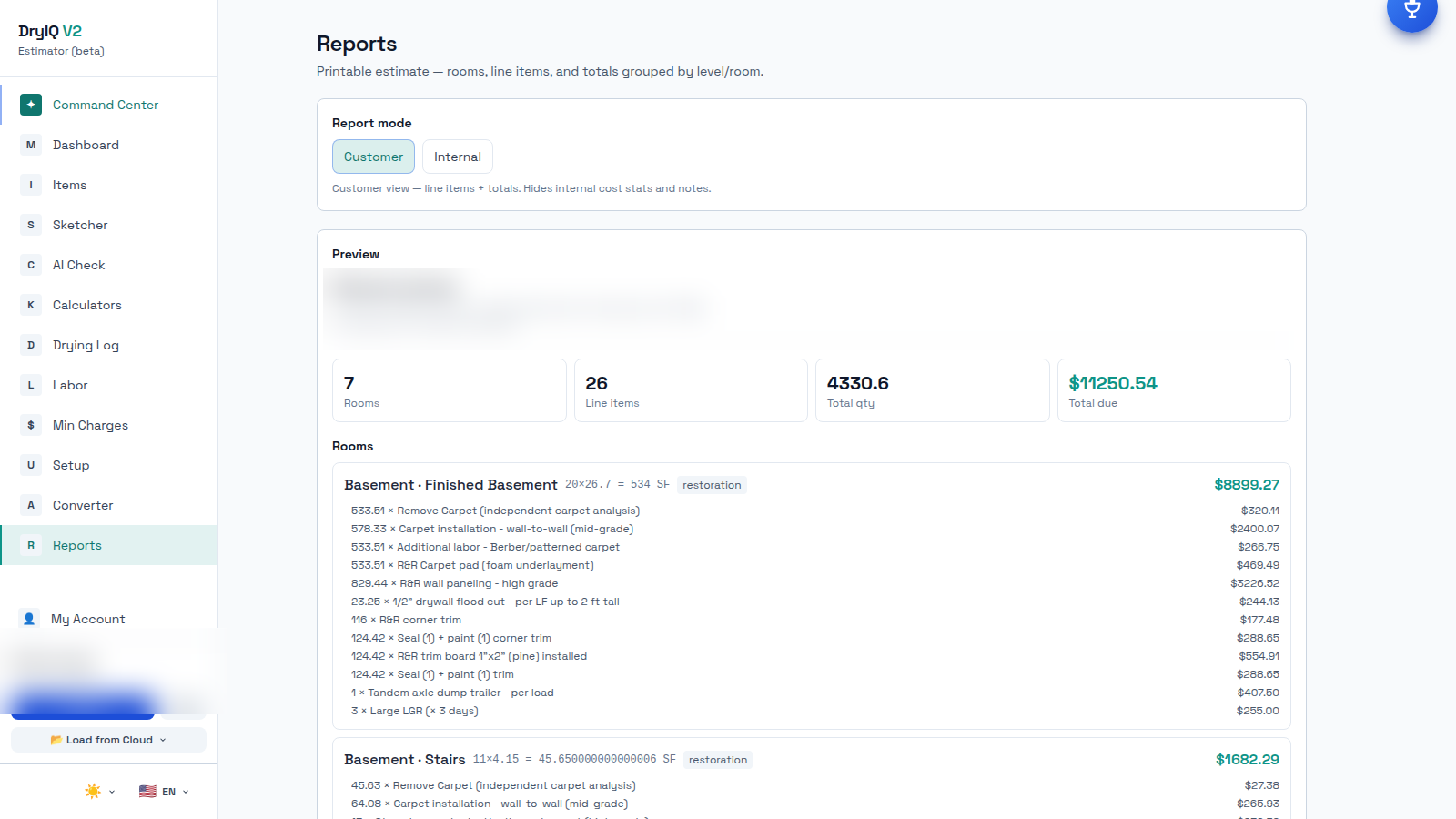Viewport: 1456px width, 819px height.
Task: Click the Reports R icon
Action: pos(31,545)
